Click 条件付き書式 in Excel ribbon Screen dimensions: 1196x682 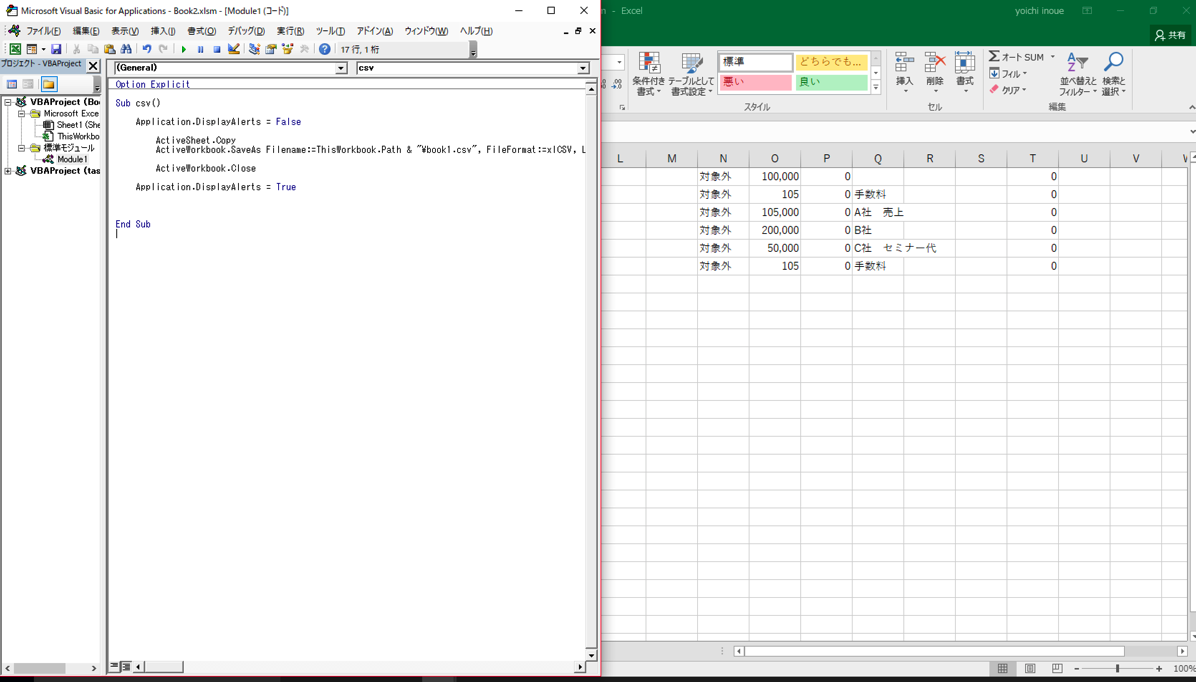[x=648, y=75]
